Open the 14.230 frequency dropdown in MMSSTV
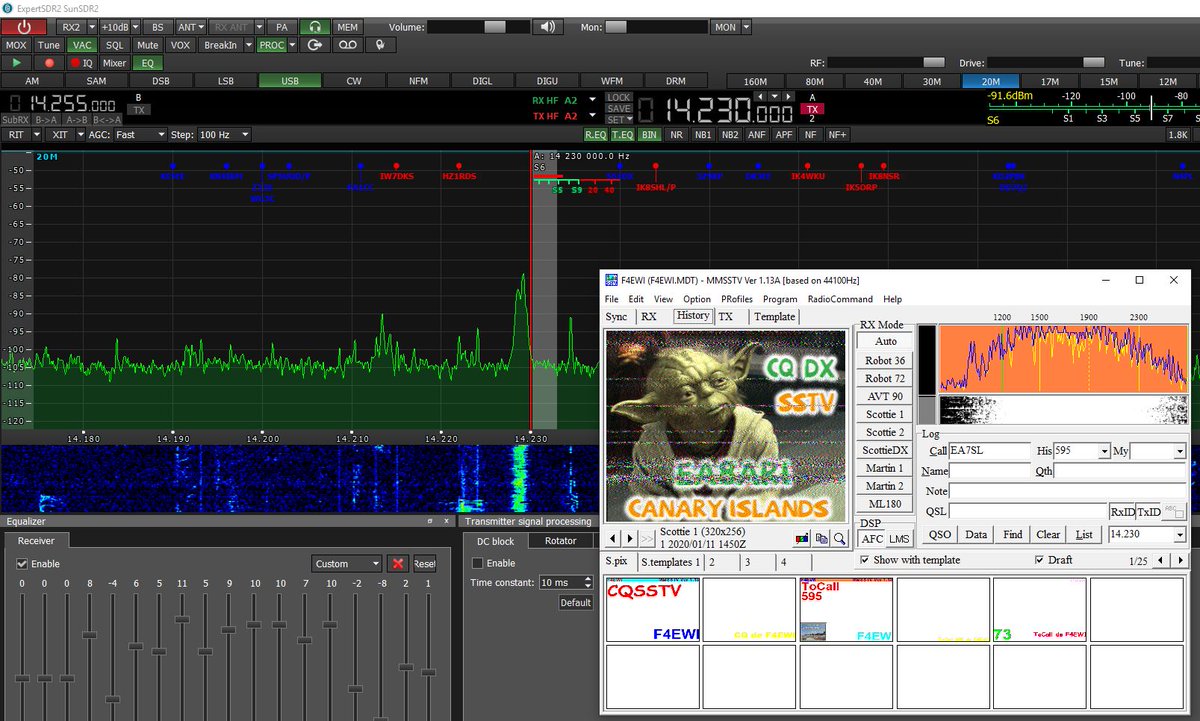 coord(1180,535)
